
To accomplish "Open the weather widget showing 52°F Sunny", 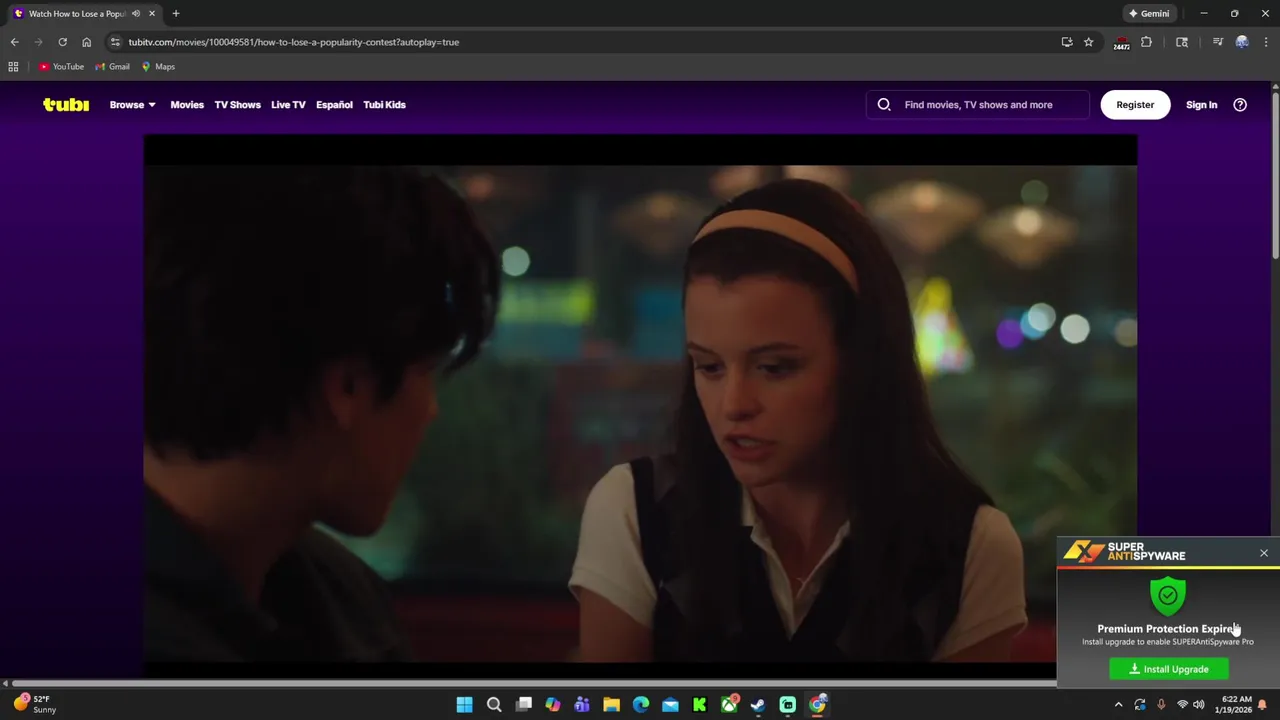I will tap(34, 704).
